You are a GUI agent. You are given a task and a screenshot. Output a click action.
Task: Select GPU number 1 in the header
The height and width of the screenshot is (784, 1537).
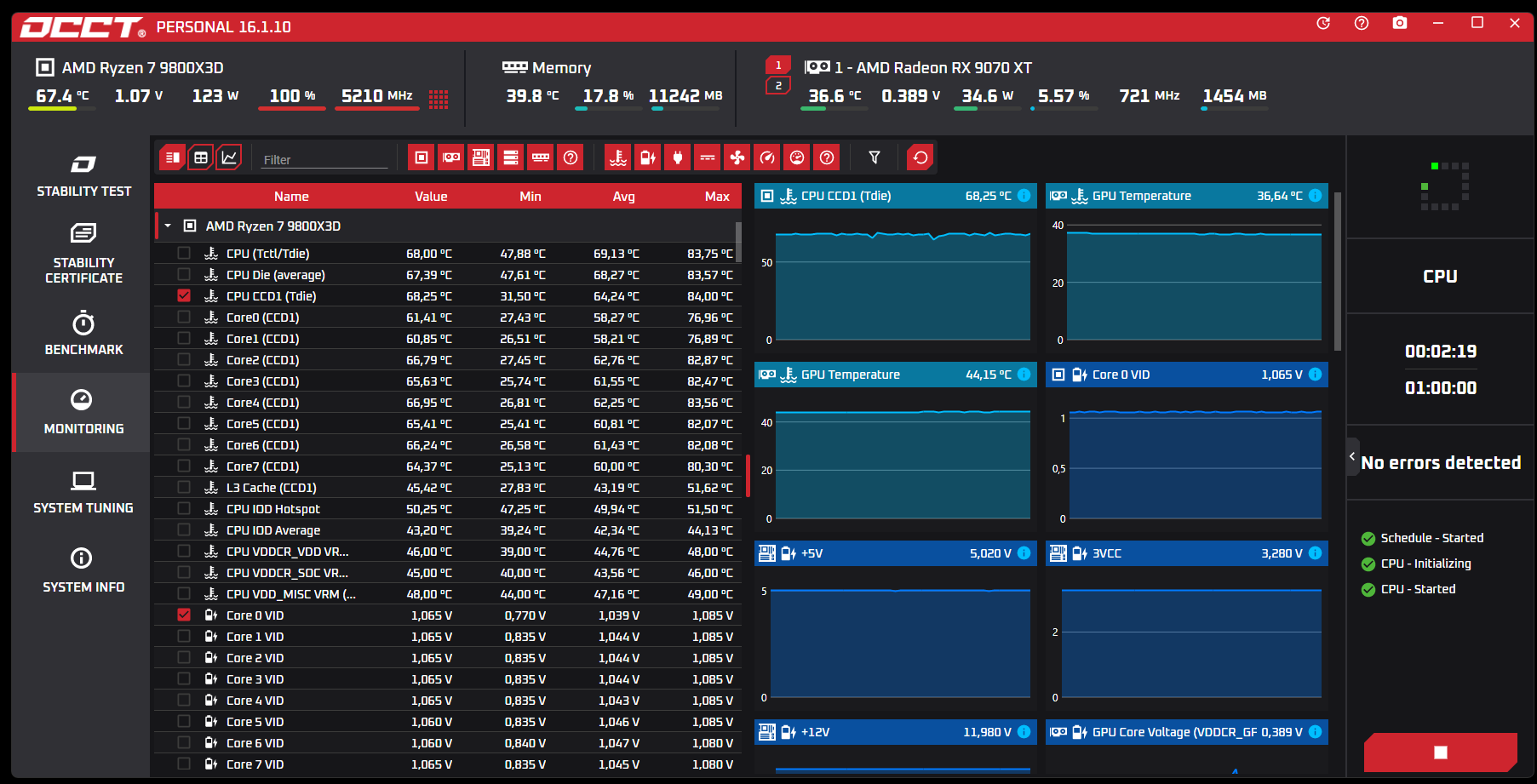pyautogui.click(x=778, y=66)
